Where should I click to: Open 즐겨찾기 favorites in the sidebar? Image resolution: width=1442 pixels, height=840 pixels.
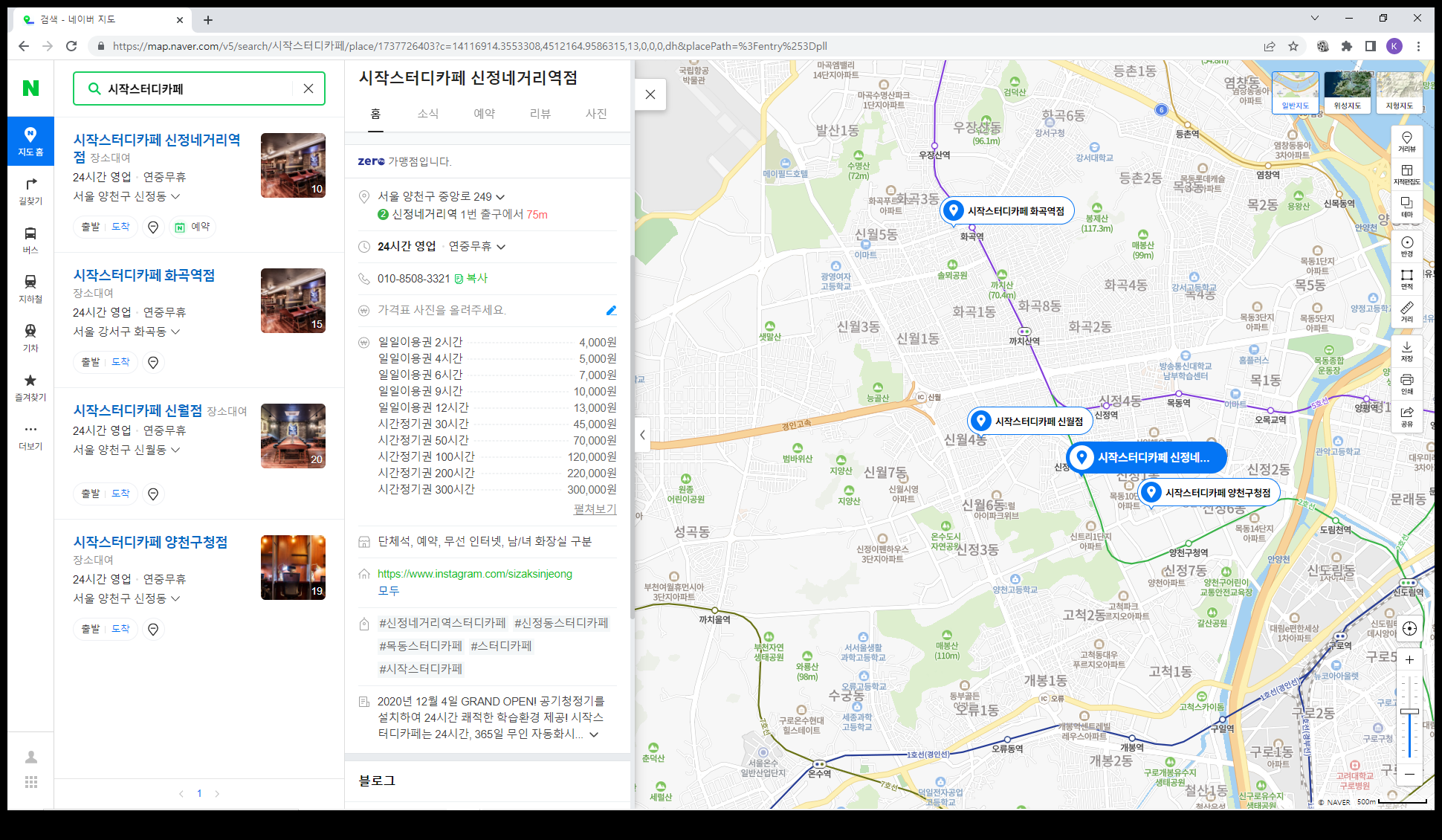coord(30,387)
